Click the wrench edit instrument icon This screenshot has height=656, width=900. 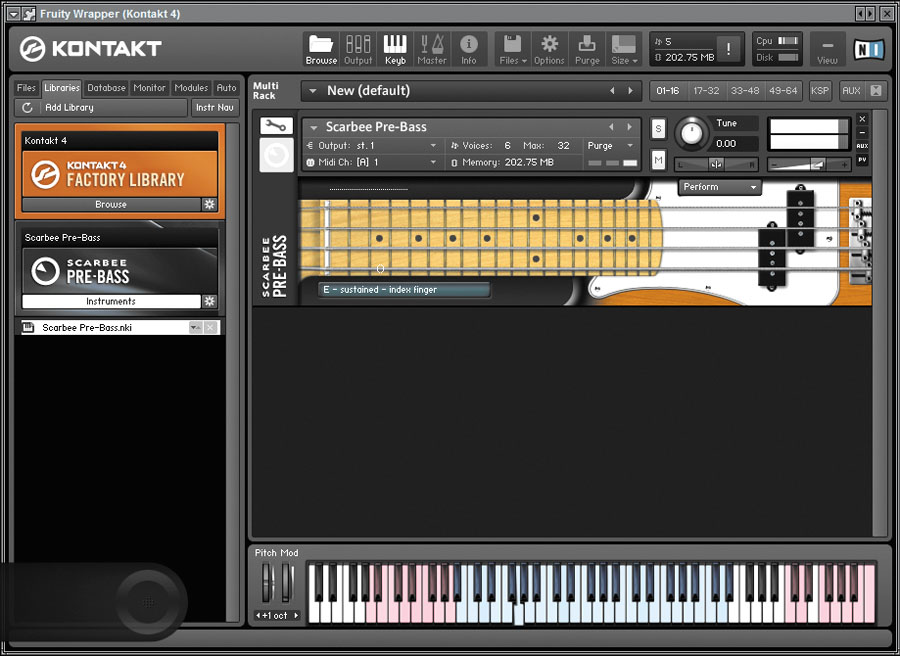[x=276, y=126]
